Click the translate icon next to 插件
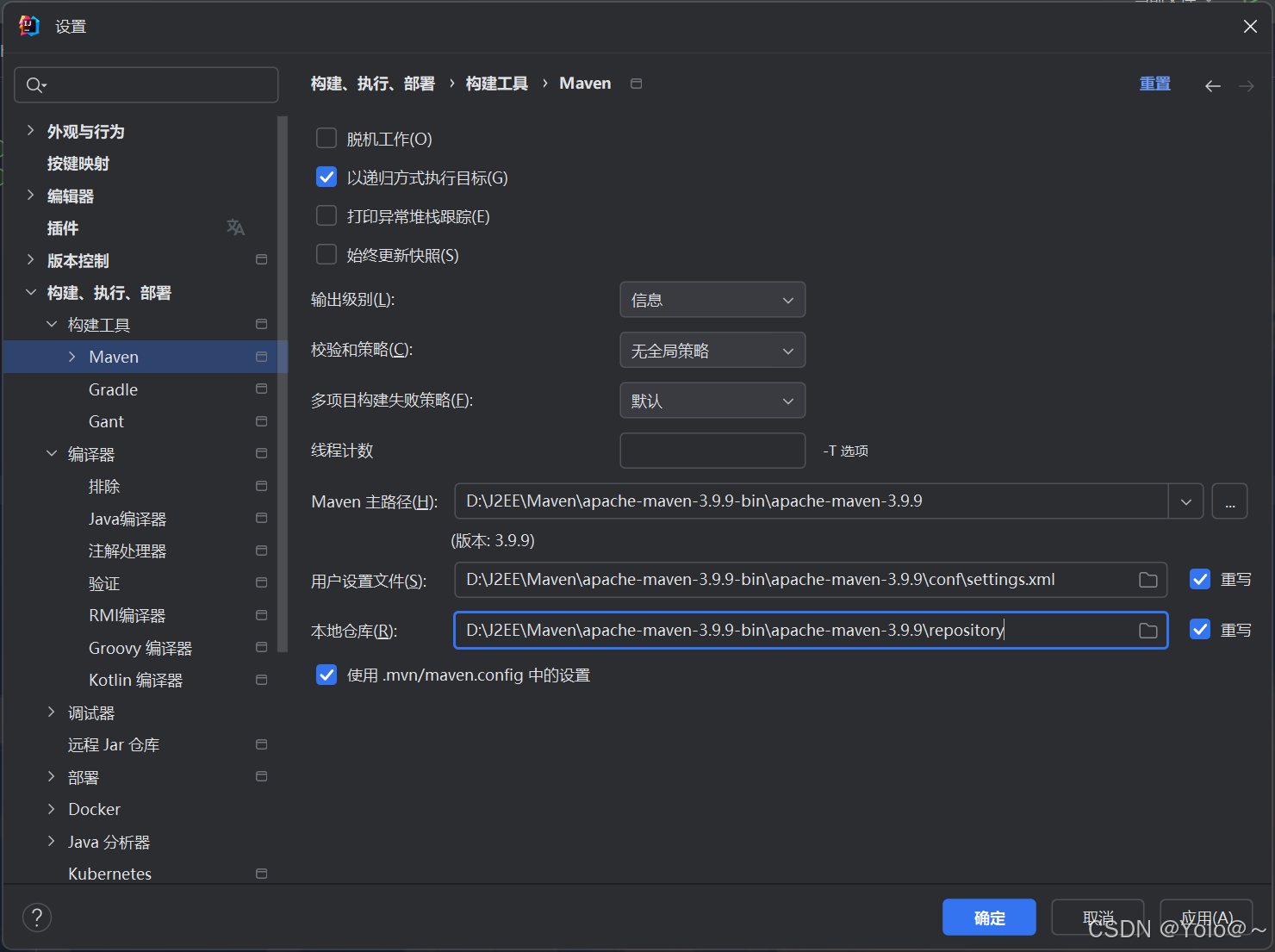This screenshot has height=952, width=1275. [x=235, y=227]
